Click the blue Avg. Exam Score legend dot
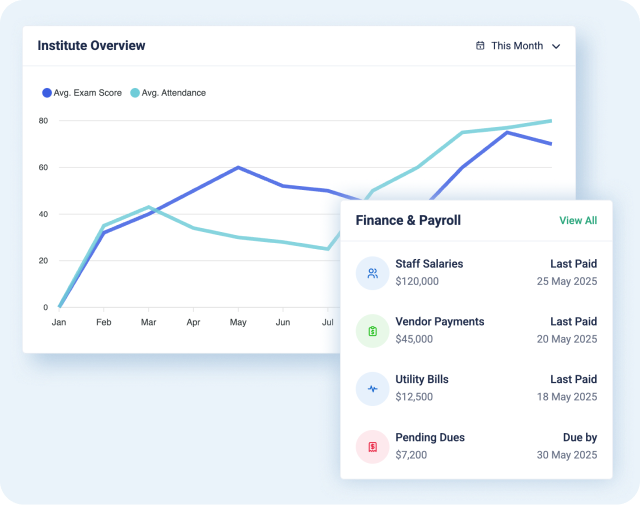Viewport: 640px width, 505px height. (46, 93)
